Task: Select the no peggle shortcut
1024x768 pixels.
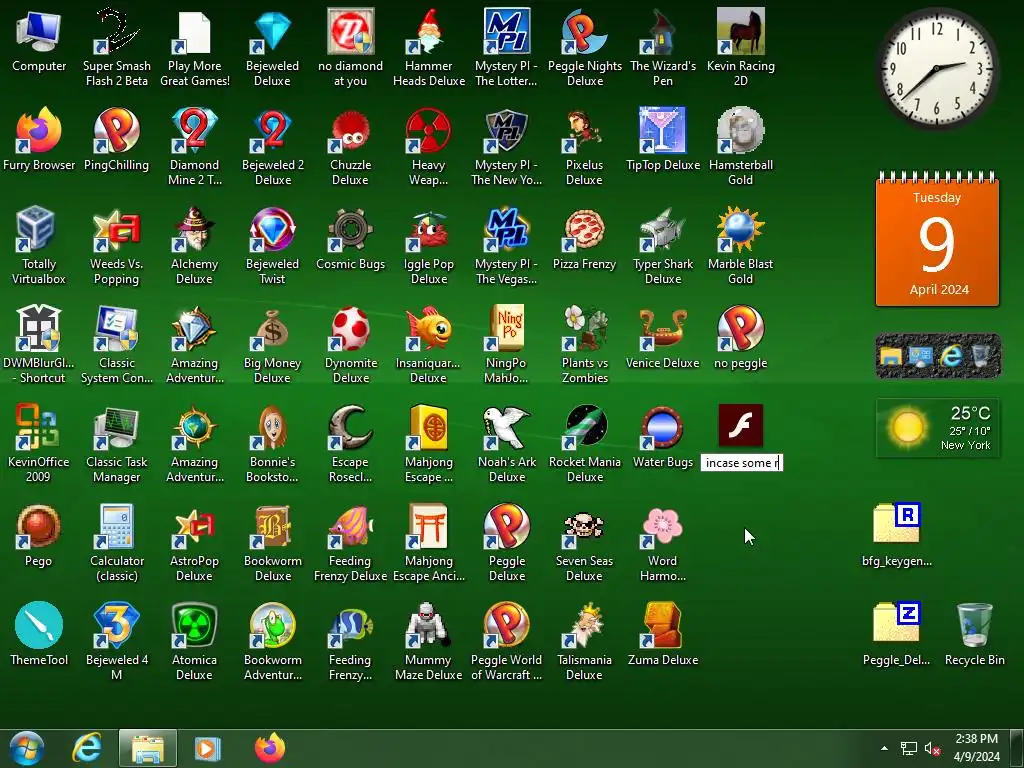Action: click(741, 328)
